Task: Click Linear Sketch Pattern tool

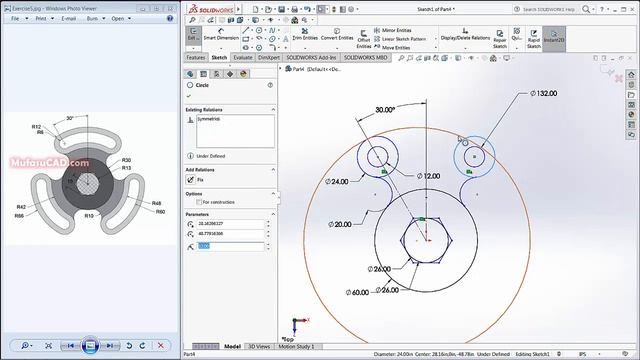Action: click(400, 39)
